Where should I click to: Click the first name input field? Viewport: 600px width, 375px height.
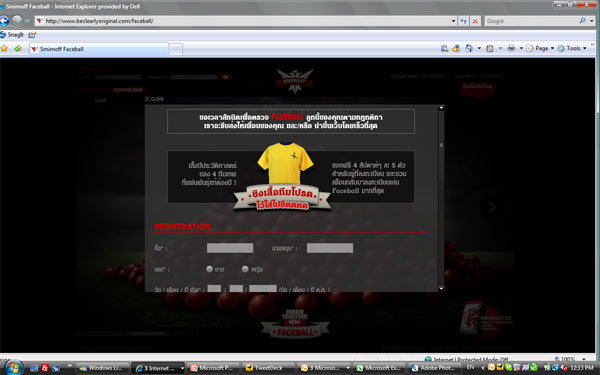(230, 248)
